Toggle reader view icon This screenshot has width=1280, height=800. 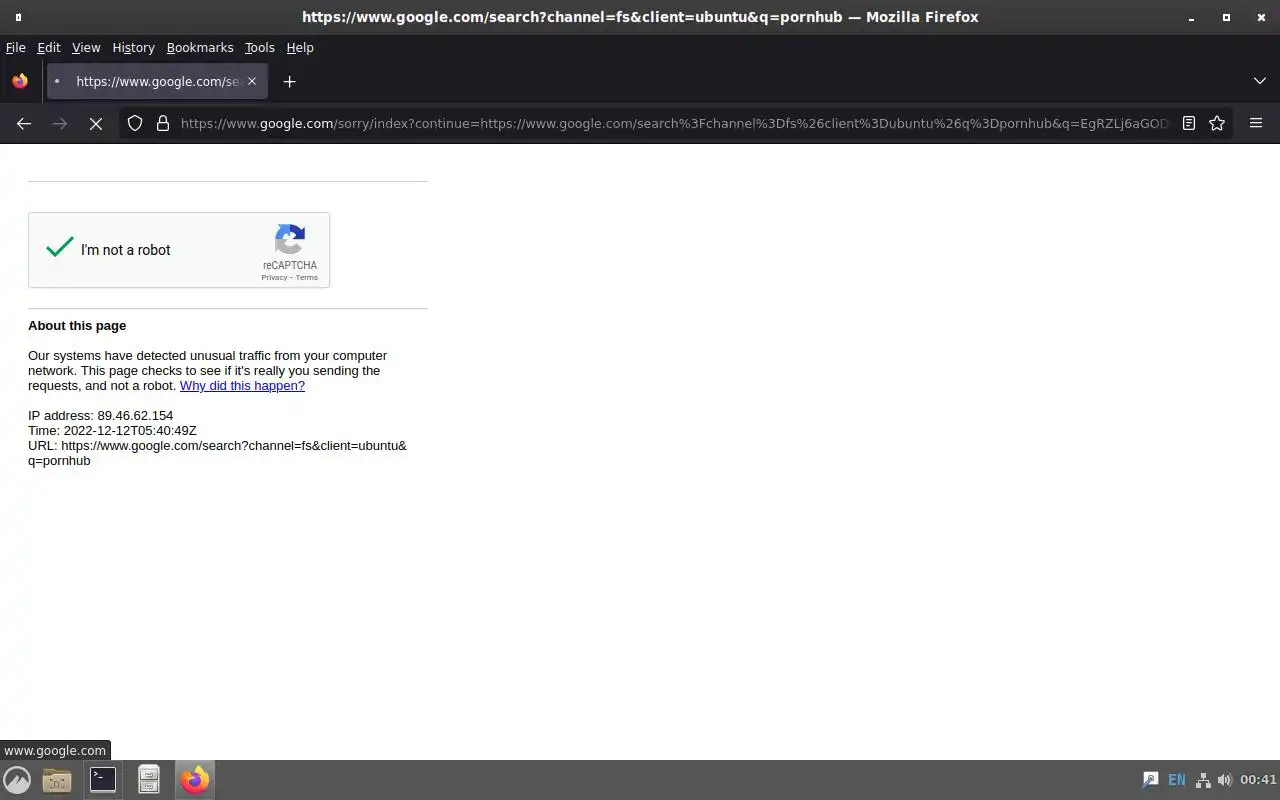[x=1189, y=124]
